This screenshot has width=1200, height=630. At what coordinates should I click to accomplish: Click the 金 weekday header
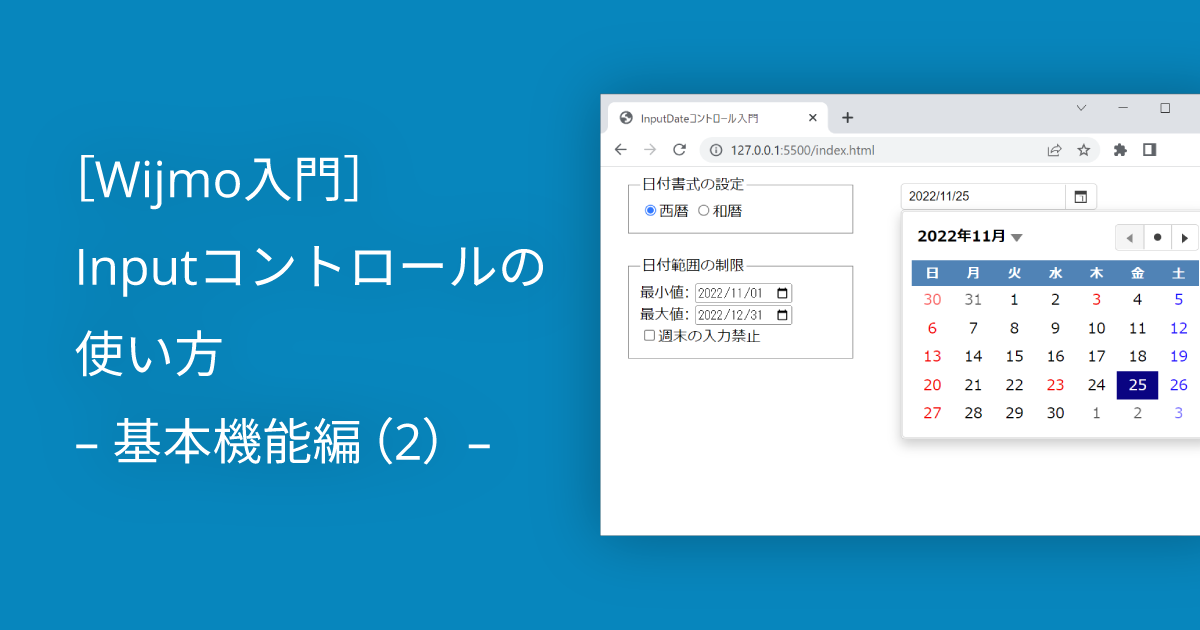coord(1137,272)
